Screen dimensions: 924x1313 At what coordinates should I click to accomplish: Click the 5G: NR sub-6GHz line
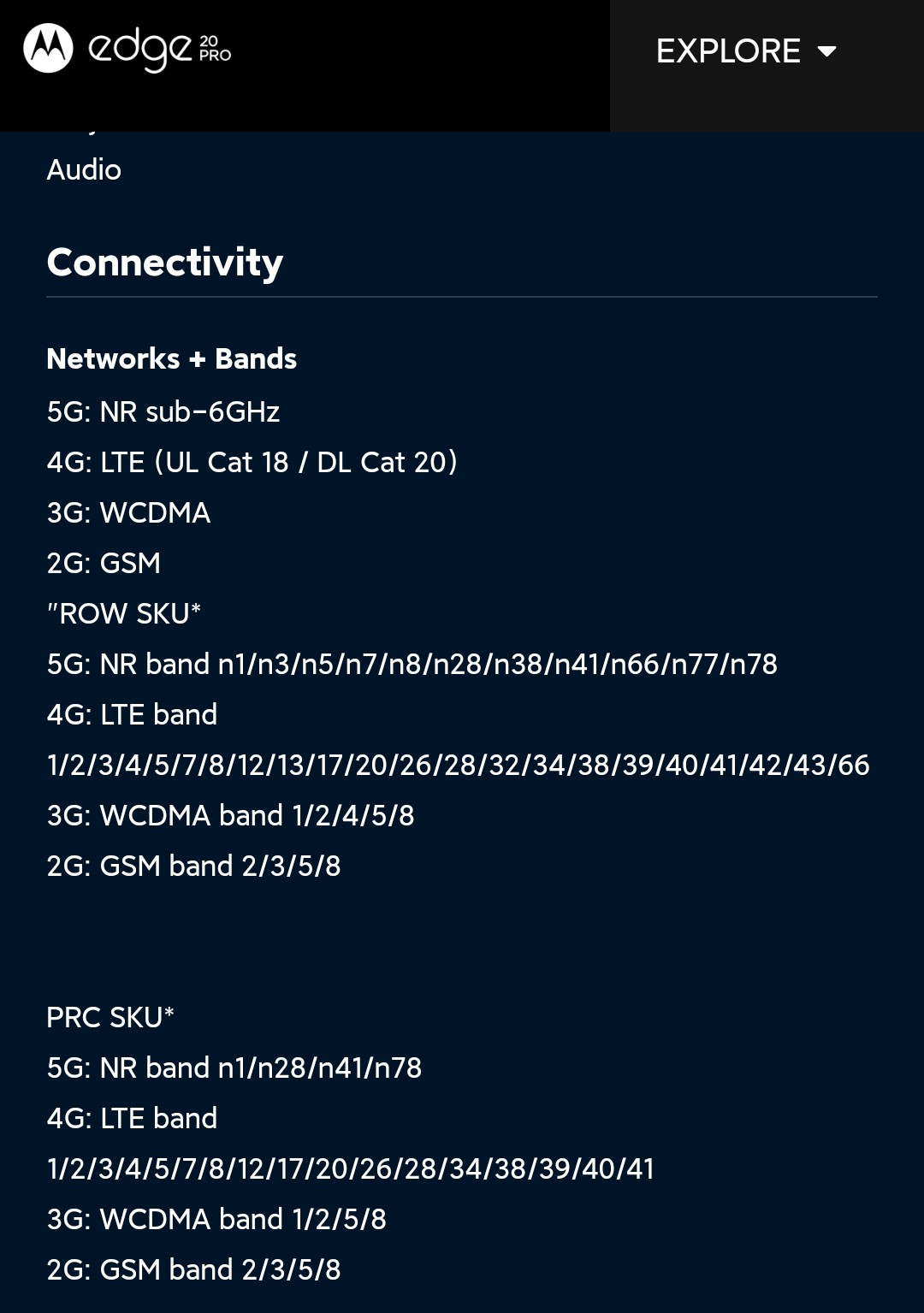coord(163,411)
